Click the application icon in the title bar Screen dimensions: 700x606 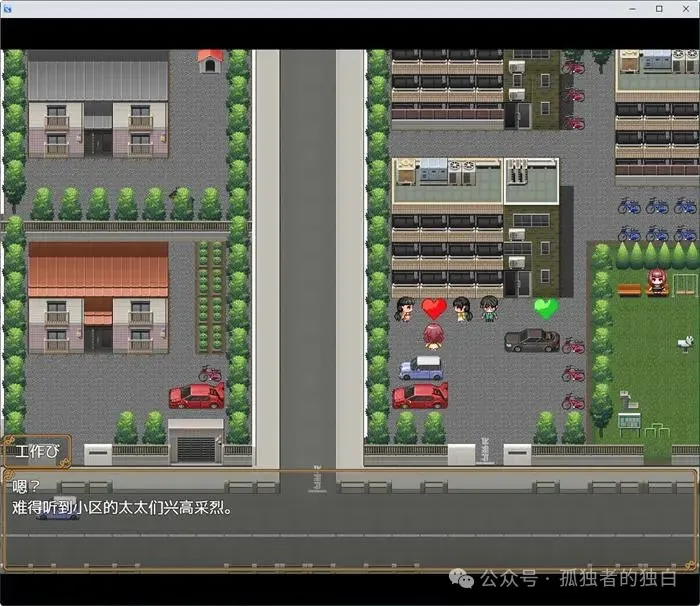pyautogui.click(x=9, y=8)
